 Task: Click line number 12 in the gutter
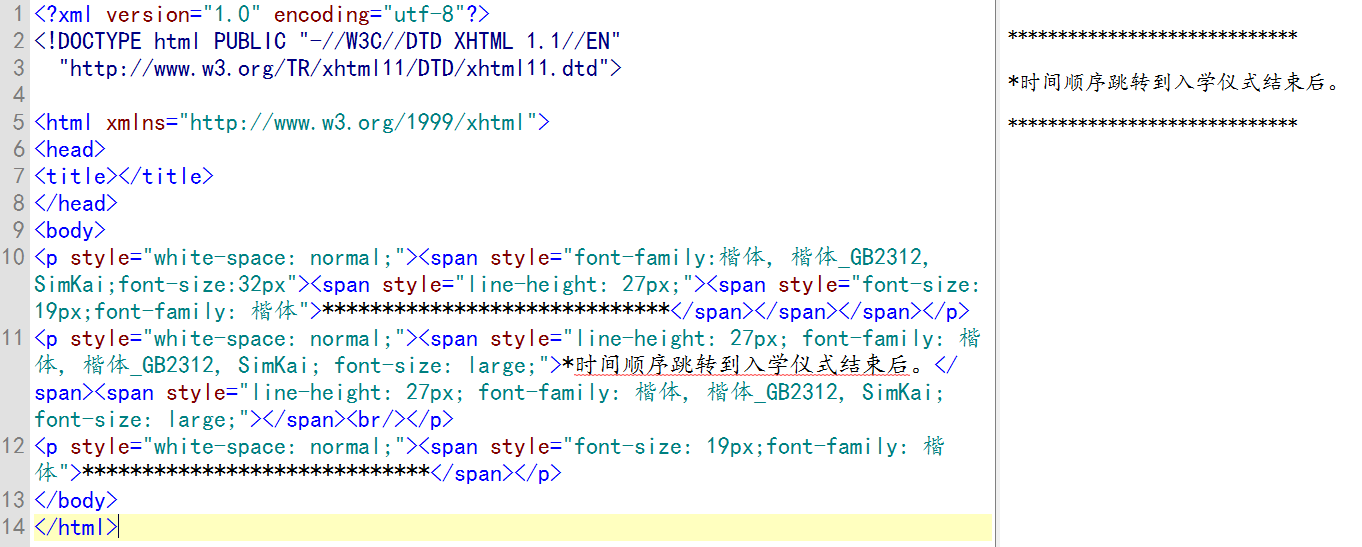pos(14,447)
